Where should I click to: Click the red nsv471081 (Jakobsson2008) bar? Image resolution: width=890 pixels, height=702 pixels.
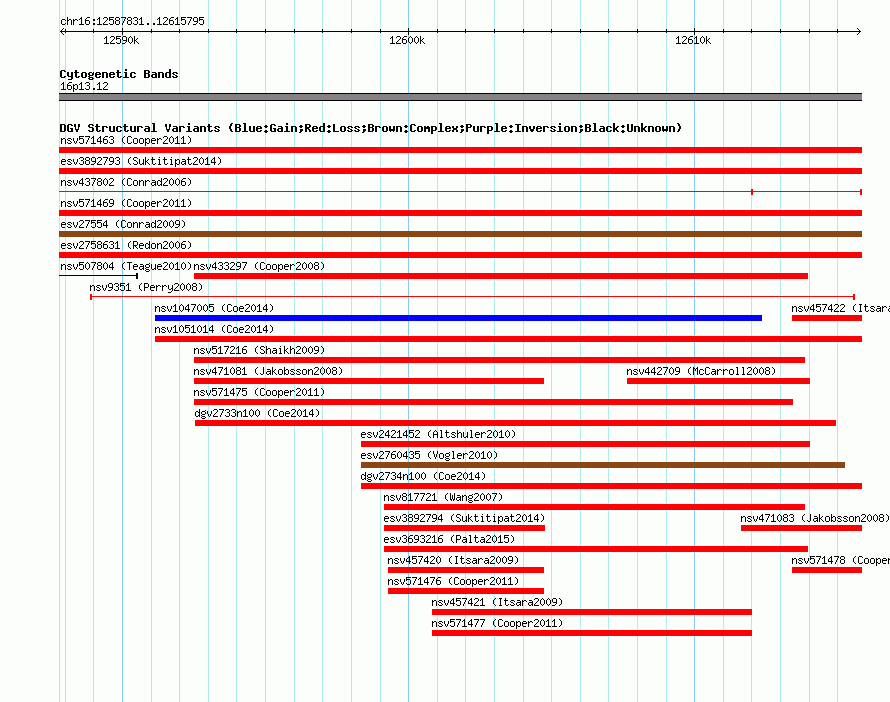coord(369,381)
